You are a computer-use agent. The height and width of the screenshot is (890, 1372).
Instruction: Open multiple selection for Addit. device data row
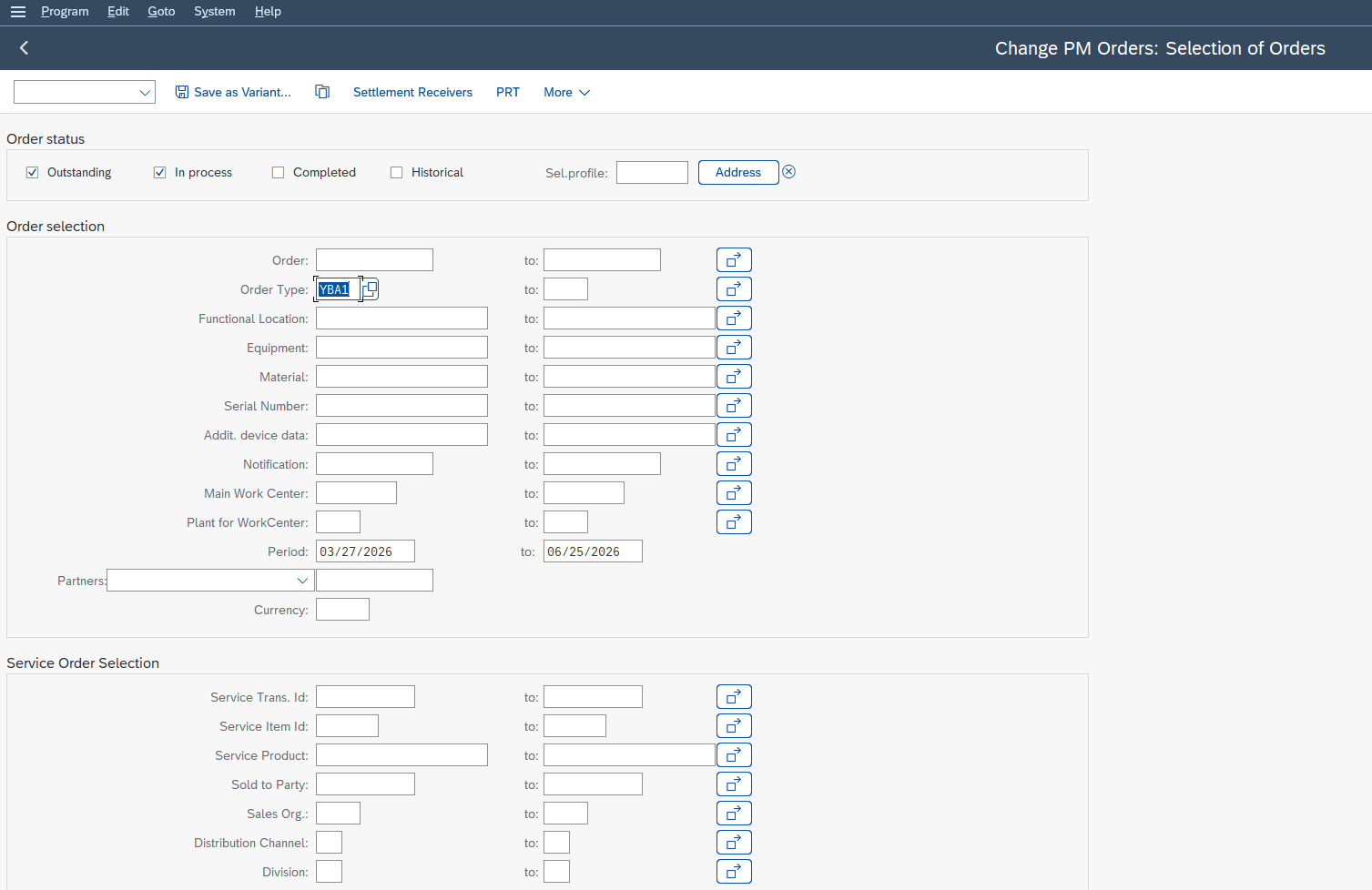click(x=734, y=435)
